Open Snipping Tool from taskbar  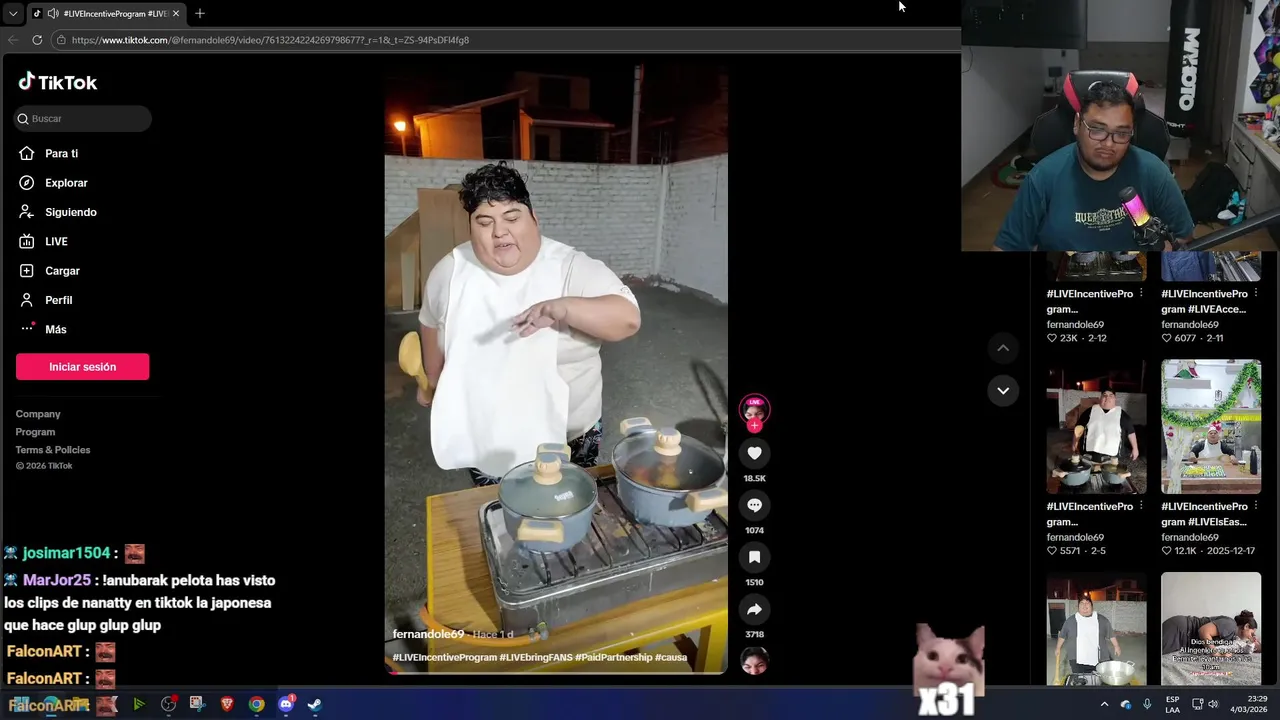197,704
